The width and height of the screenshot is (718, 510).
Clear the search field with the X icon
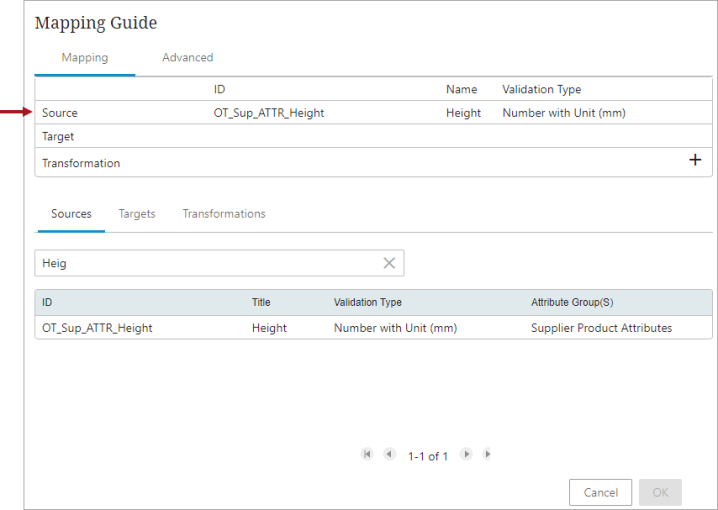pos(389,263)
